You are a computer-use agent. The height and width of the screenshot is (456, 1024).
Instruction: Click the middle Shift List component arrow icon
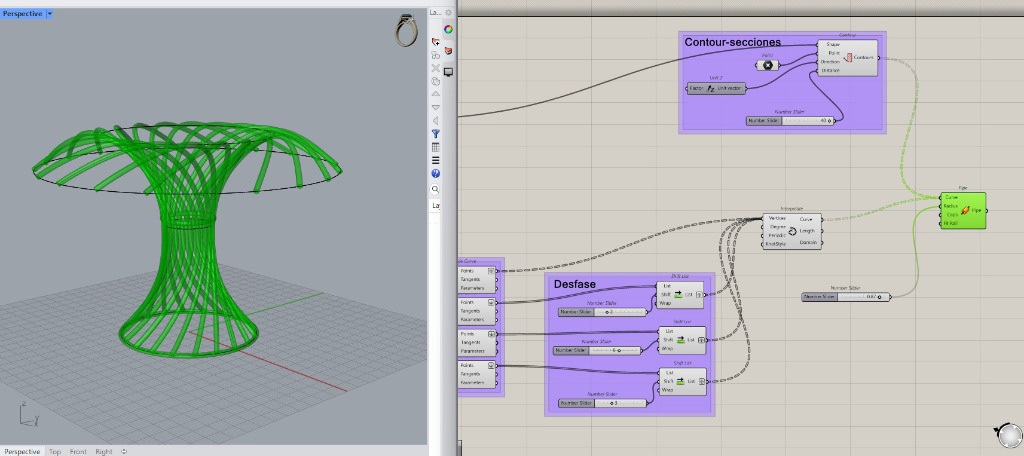(x=681, y=340)
